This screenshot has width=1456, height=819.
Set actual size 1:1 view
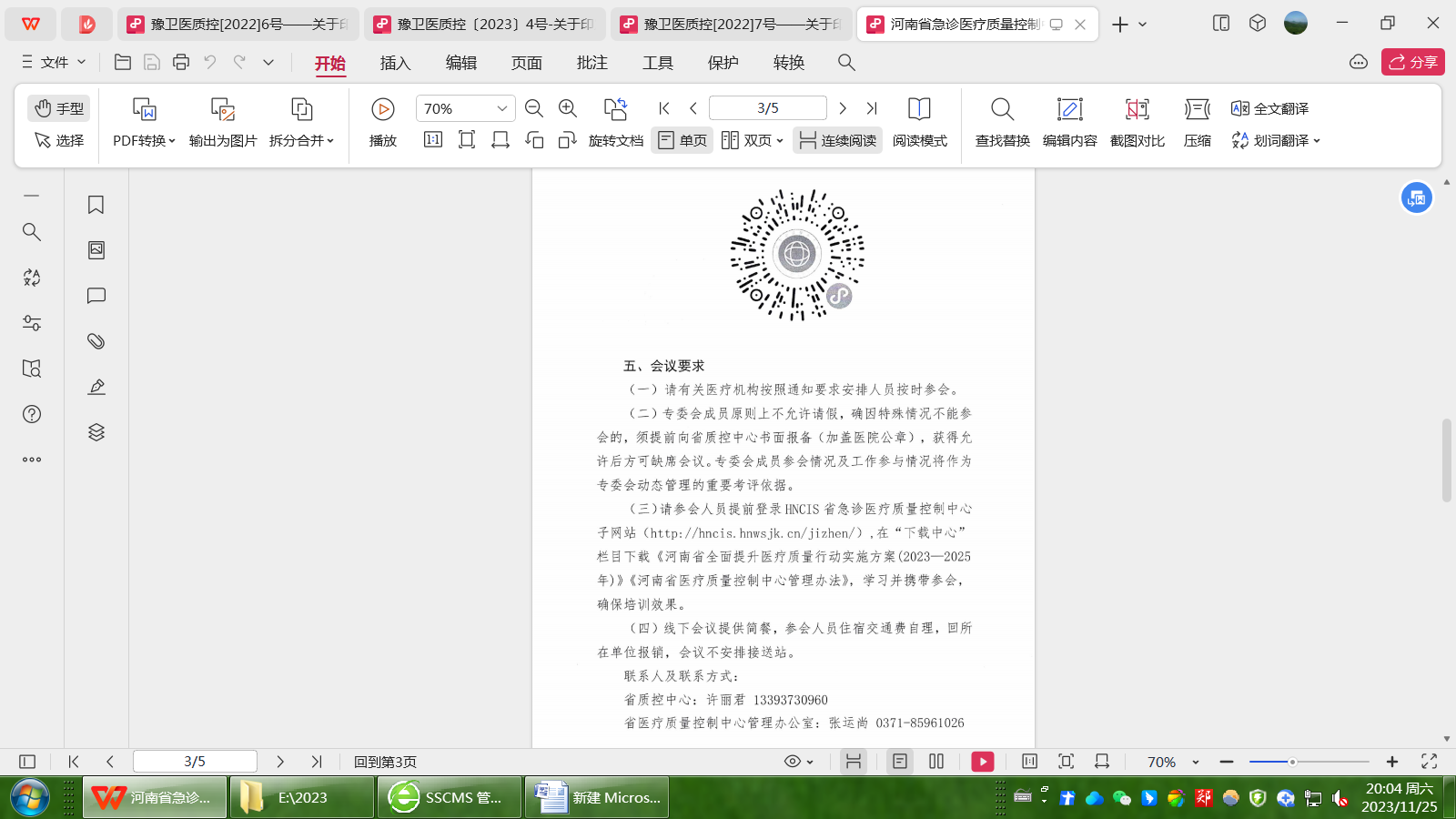coord(433,139)
